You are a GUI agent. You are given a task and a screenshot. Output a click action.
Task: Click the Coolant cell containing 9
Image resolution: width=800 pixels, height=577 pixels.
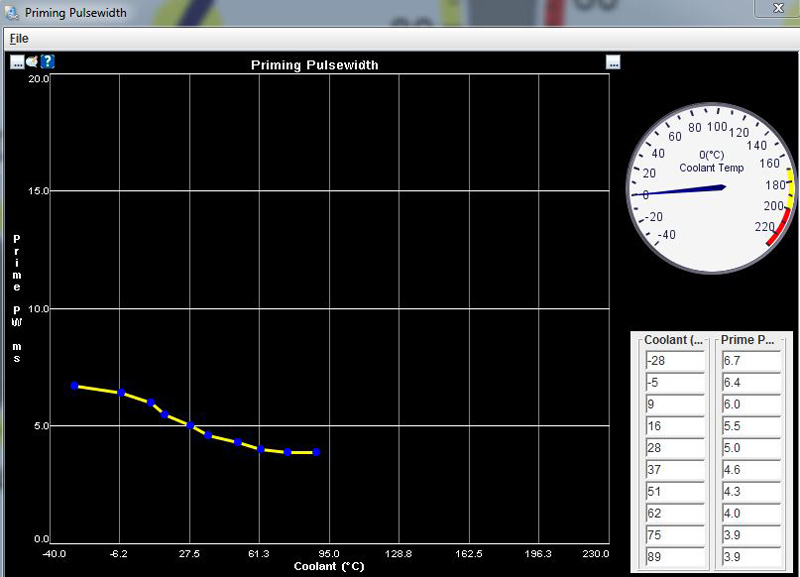coord(675,405)
